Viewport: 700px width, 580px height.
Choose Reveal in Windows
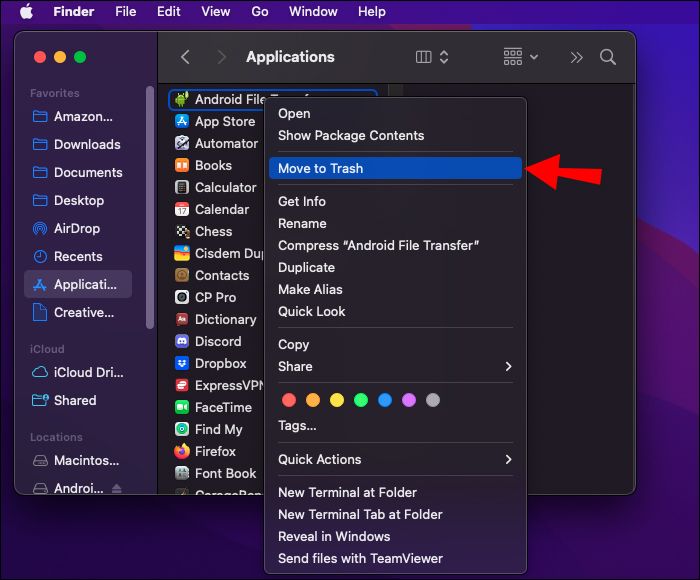tap(395, 536)
